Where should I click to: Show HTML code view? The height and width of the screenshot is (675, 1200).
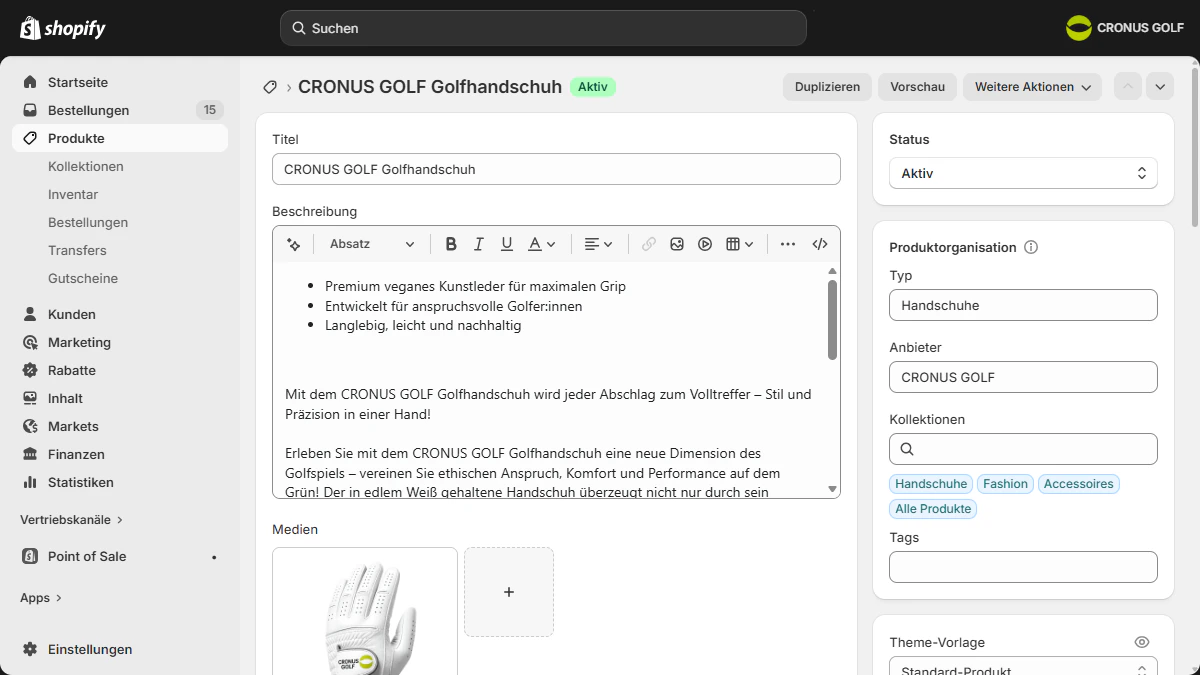coord(820,244)
